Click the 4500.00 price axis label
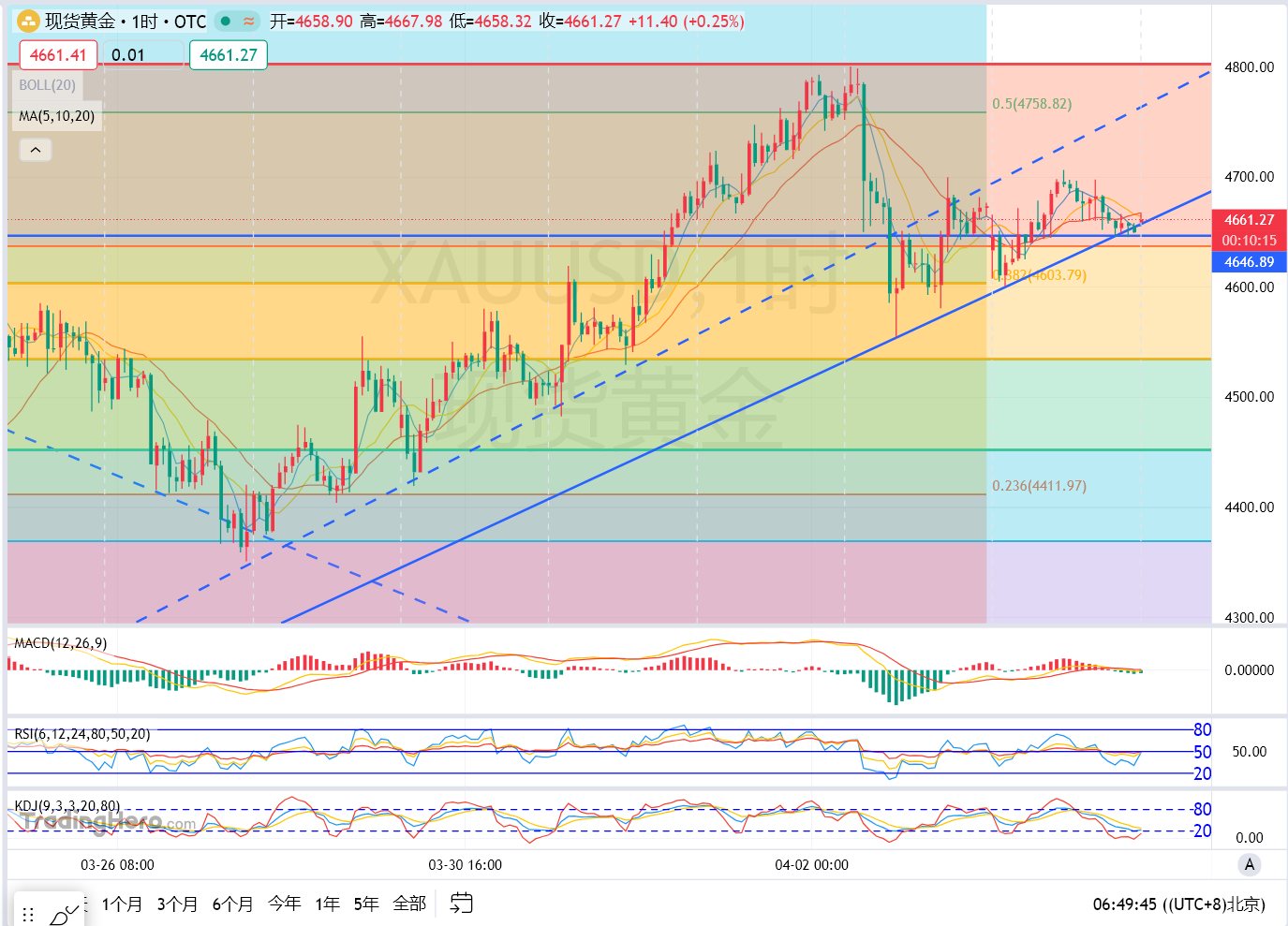The height and width of the screenshot is (926, 1288). [x=1250, y=397]
